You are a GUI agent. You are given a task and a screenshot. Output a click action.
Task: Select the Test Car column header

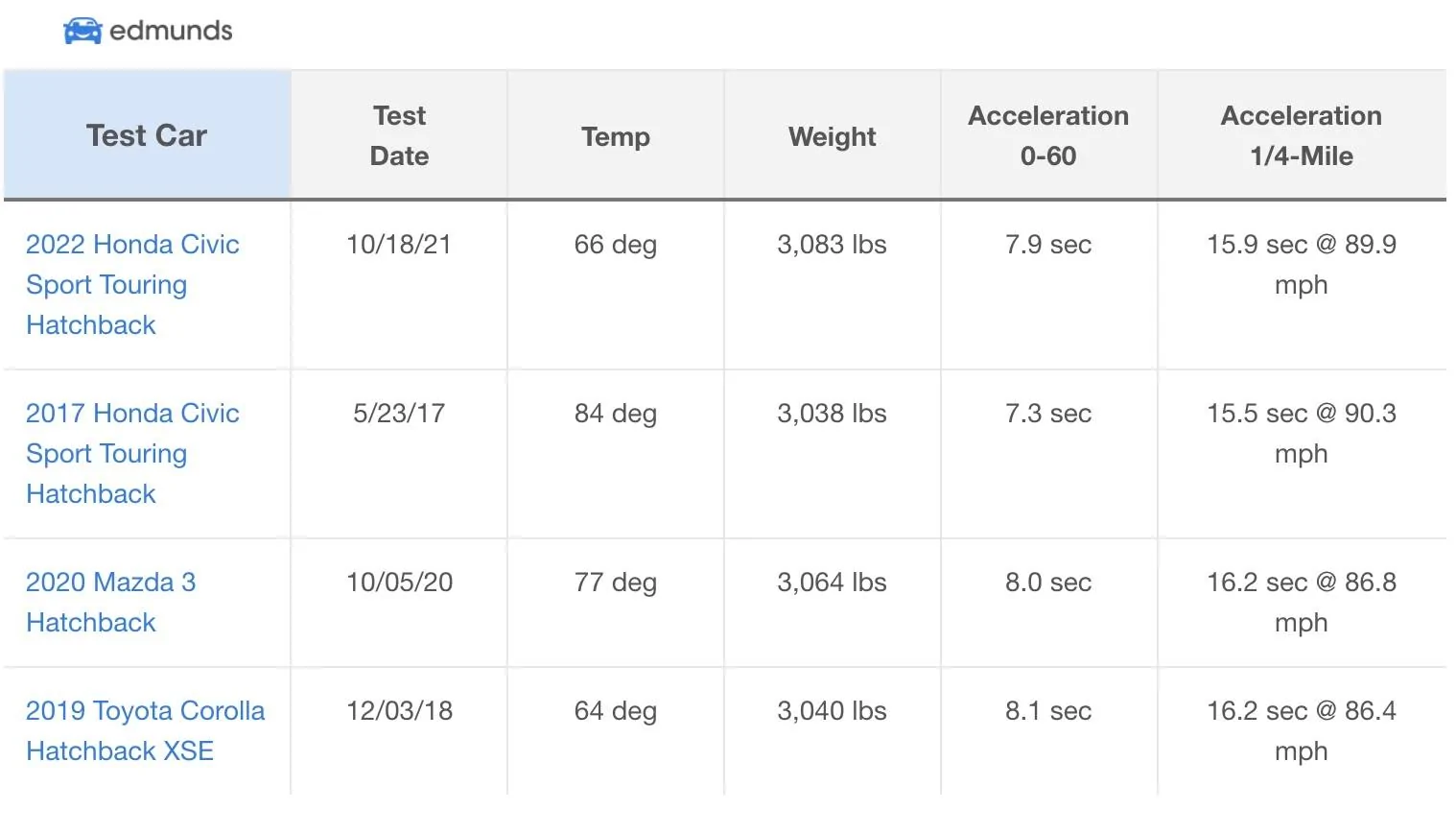146,135
